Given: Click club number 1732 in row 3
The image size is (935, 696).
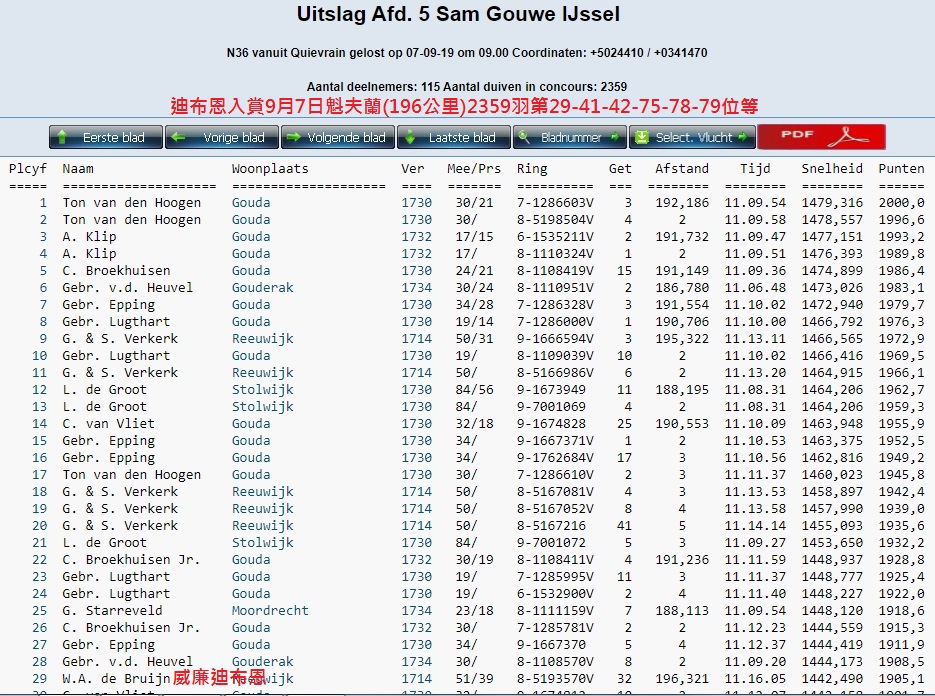Looking at the screenshot, I should (x=416, y=237).
